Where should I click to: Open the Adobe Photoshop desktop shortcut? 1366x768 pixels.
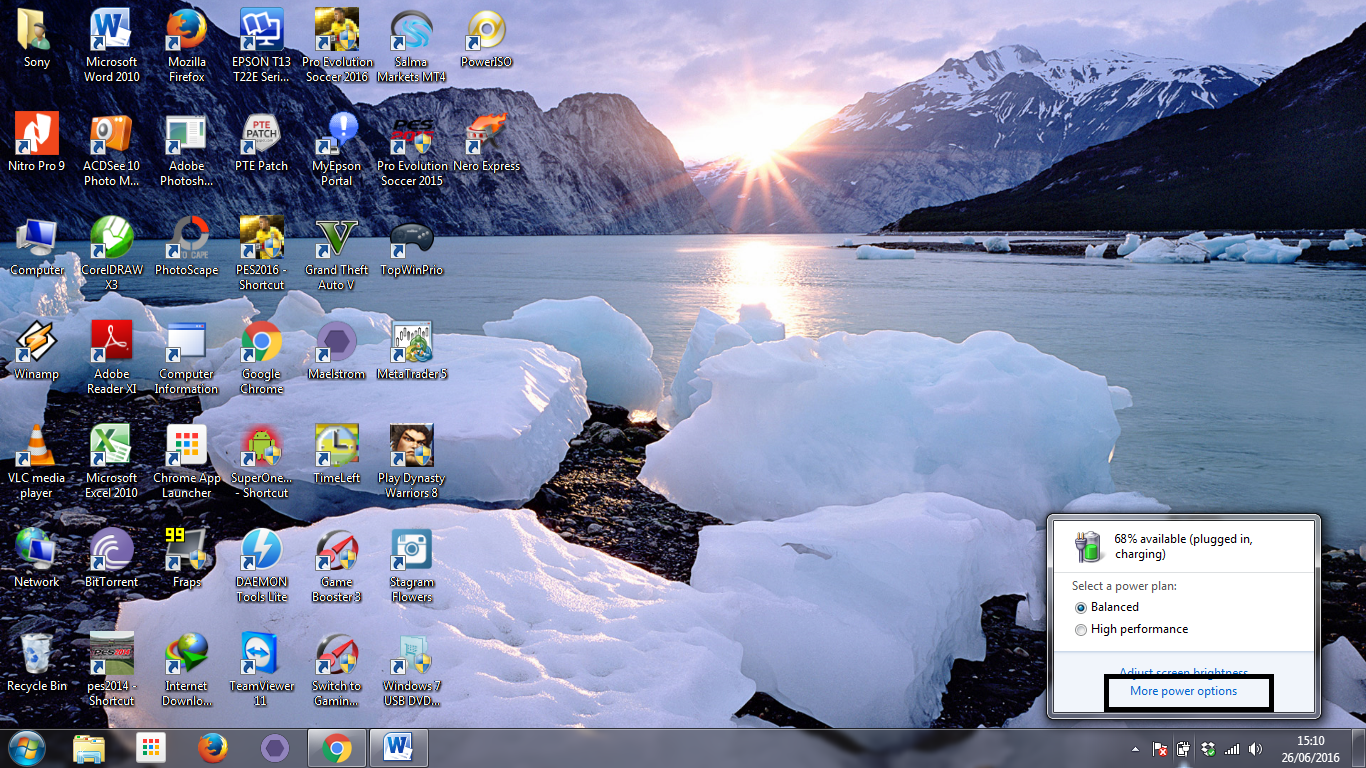pyautogui.click(x=187, y=150)
